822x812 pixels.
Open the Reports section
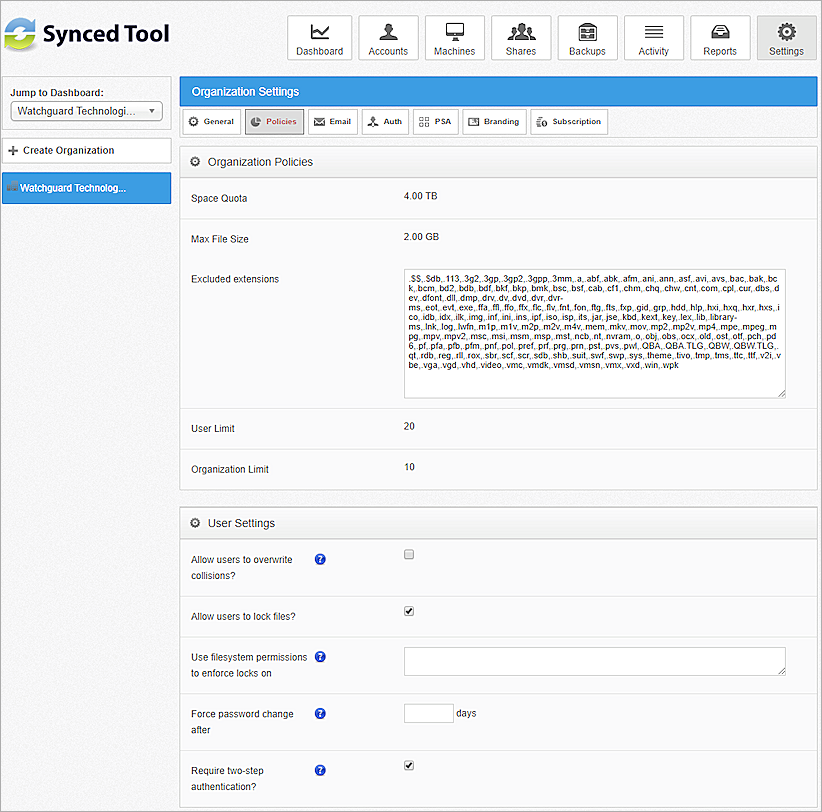pos(720,37)
